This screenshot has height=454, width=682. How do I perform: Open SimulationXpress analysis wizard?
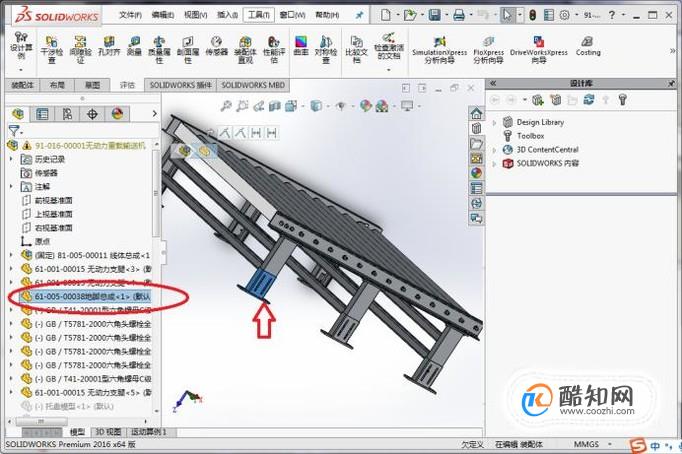tap(439, 50)
